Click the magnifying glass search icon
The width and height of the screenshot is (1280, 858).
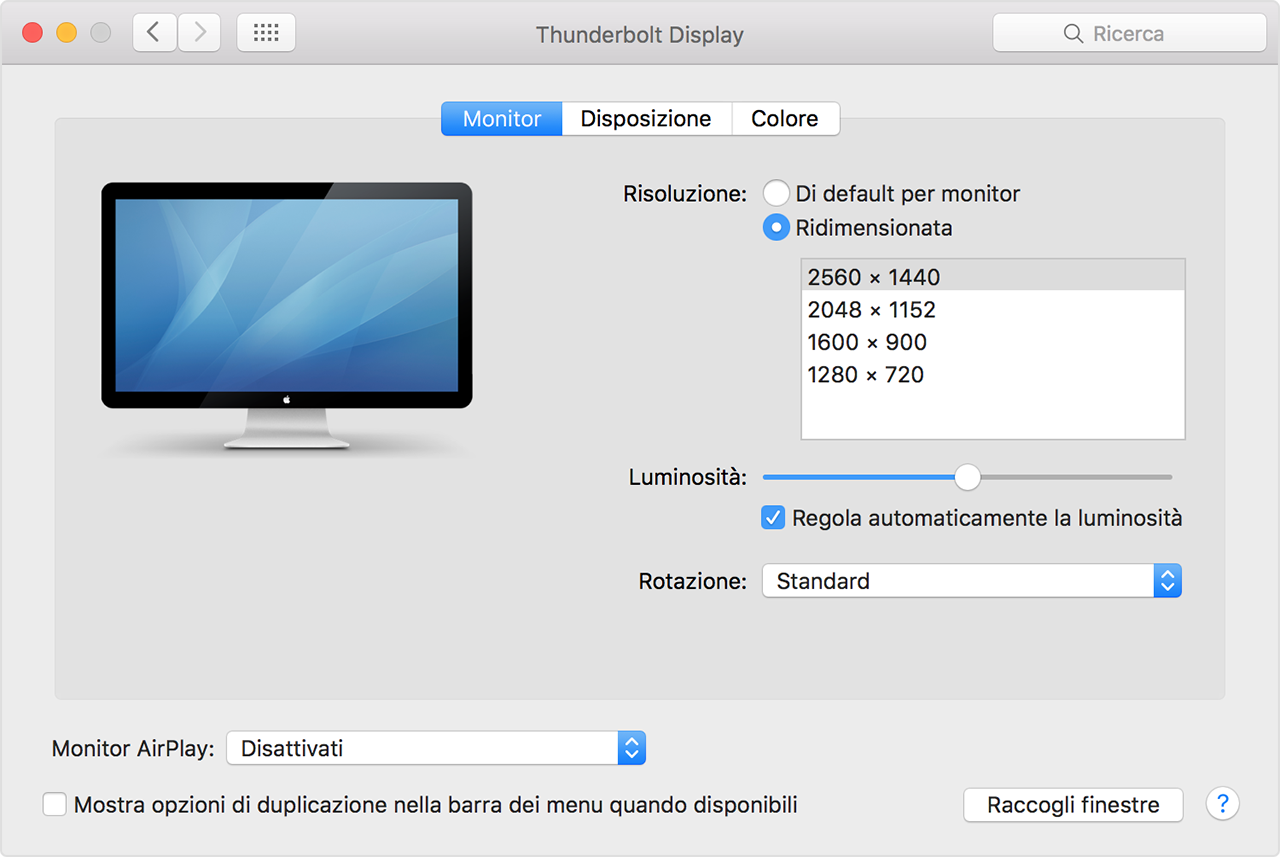(x=1073, y=34)
